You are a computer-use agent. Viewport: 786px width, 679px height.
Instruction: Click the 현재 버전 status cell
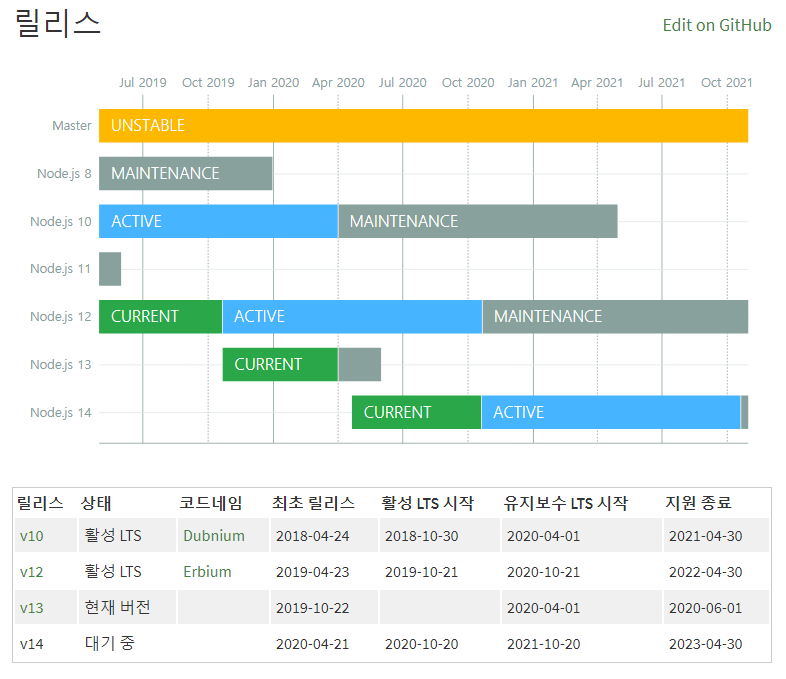tap(117, 607)
